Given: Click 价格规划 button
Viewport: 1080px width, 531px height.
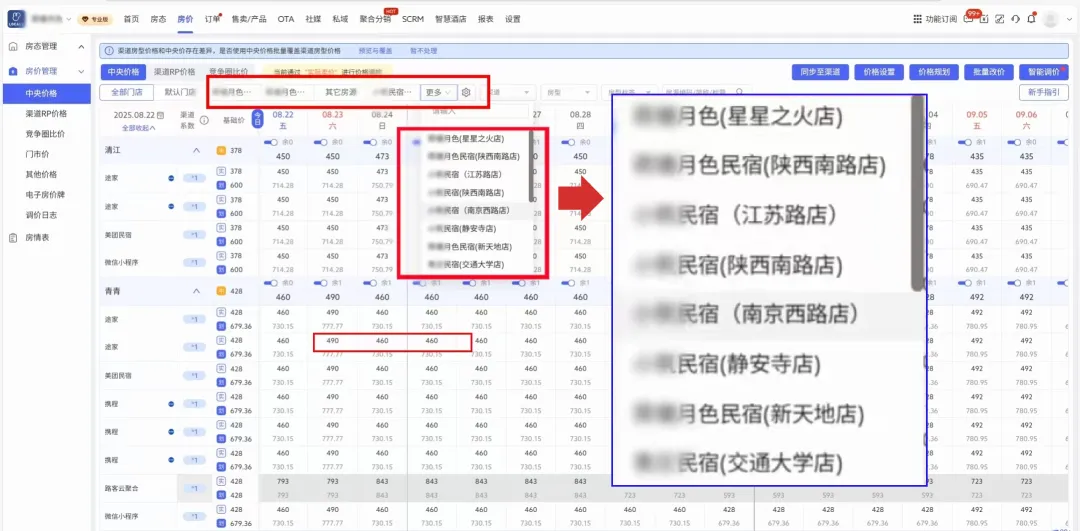Looking at the screenshot, I should tap(933, 72).
